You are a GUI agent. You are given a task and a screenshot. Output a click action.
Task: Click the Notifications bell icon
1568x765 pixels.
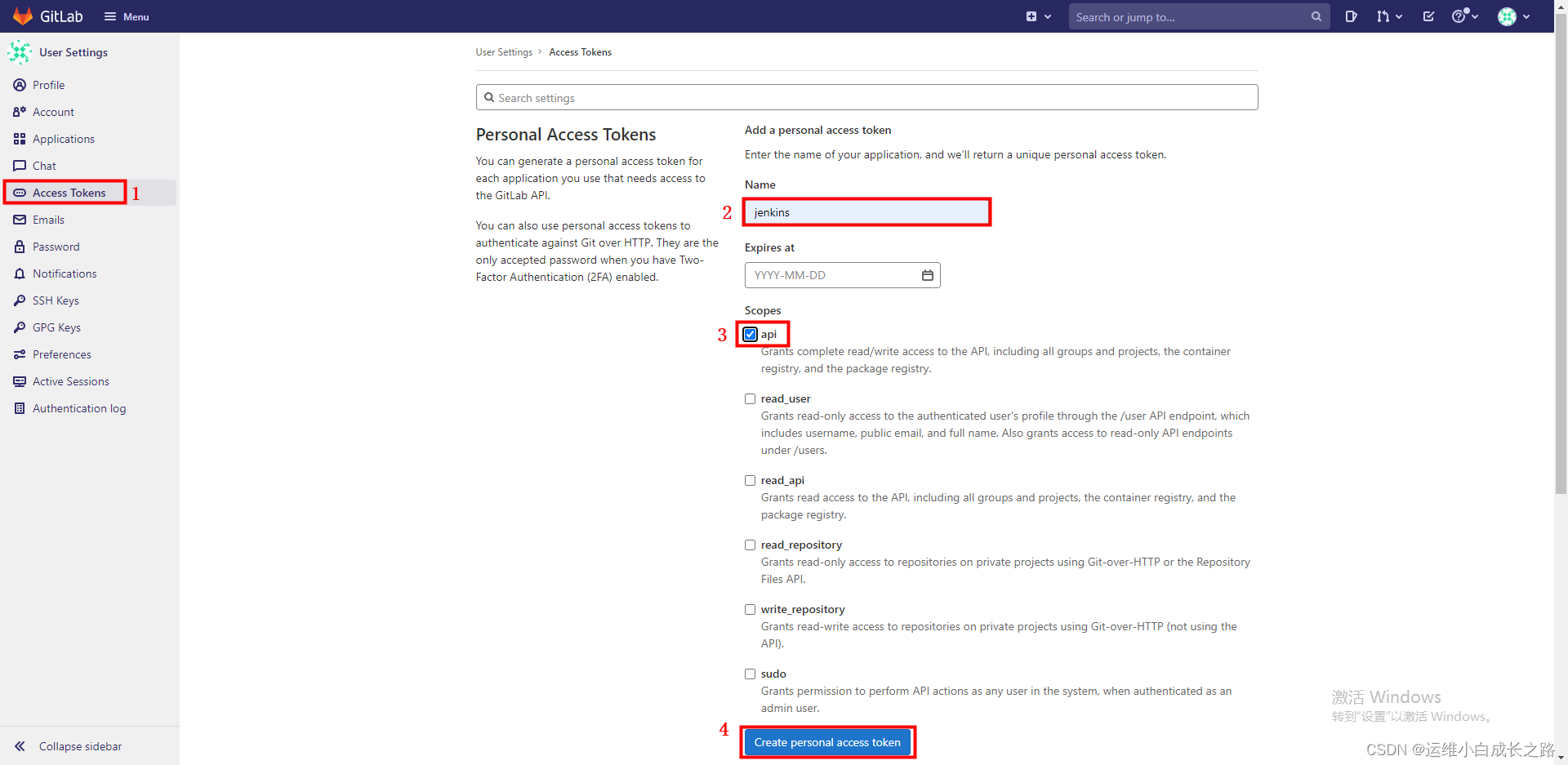coord(20,274)
